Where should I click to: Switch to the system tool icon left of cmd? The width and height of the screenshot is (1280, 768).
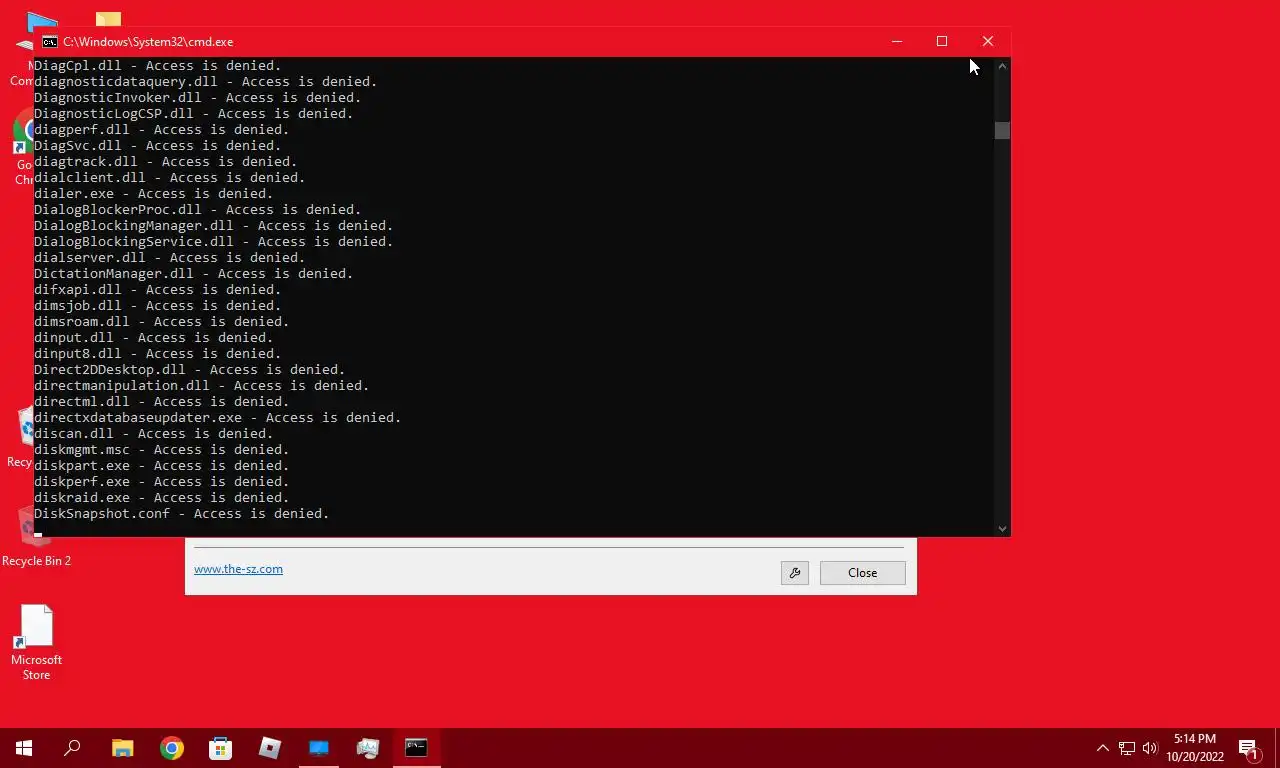pos(368,748)
